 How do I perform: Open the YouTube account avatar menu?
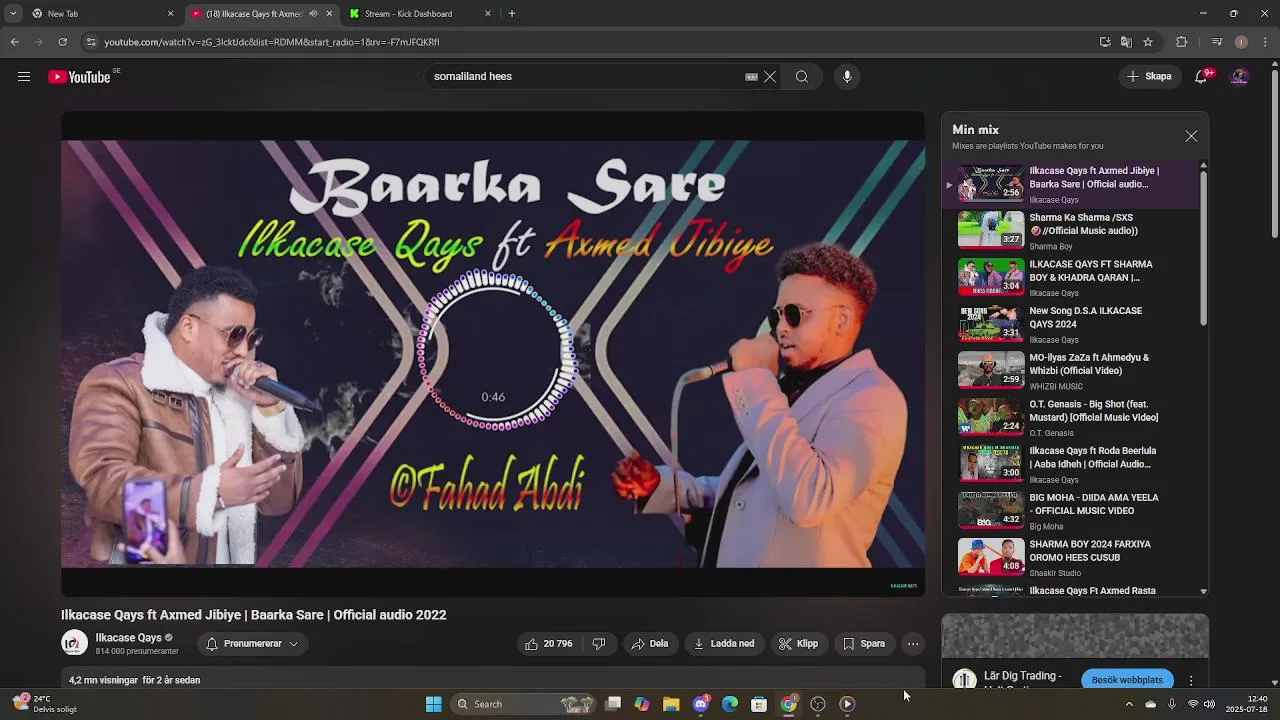click(1240, 77)
